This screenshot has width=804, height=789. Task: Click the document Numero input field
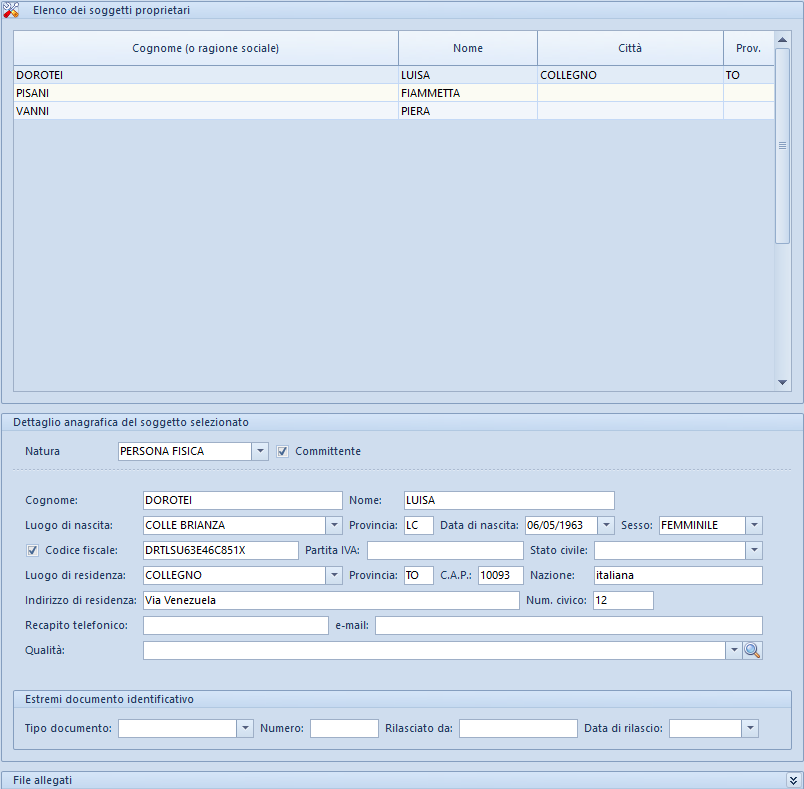point(344,728)
